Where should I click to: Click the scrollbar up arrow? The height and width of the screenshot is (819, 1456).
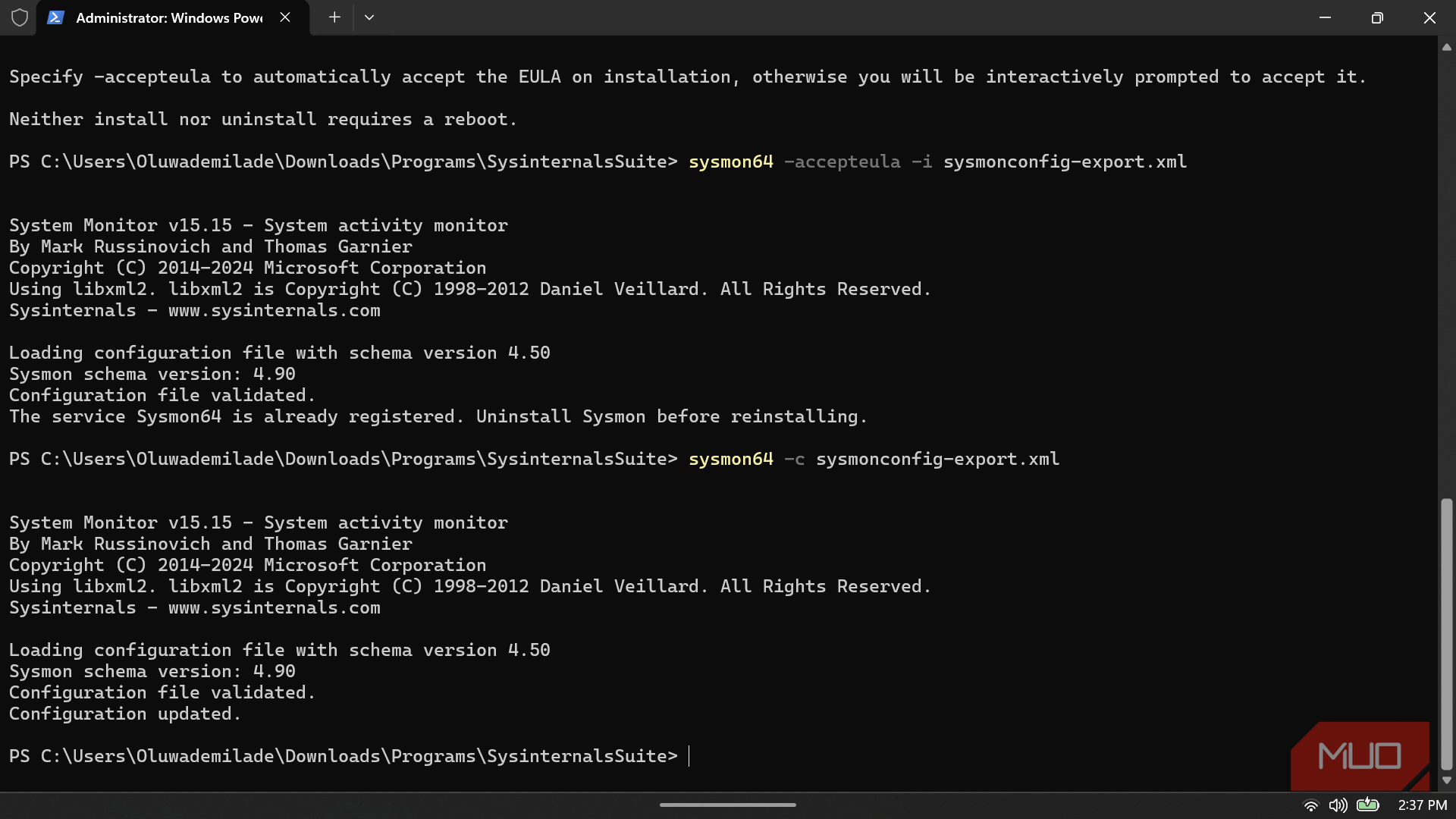[1446, 47]
